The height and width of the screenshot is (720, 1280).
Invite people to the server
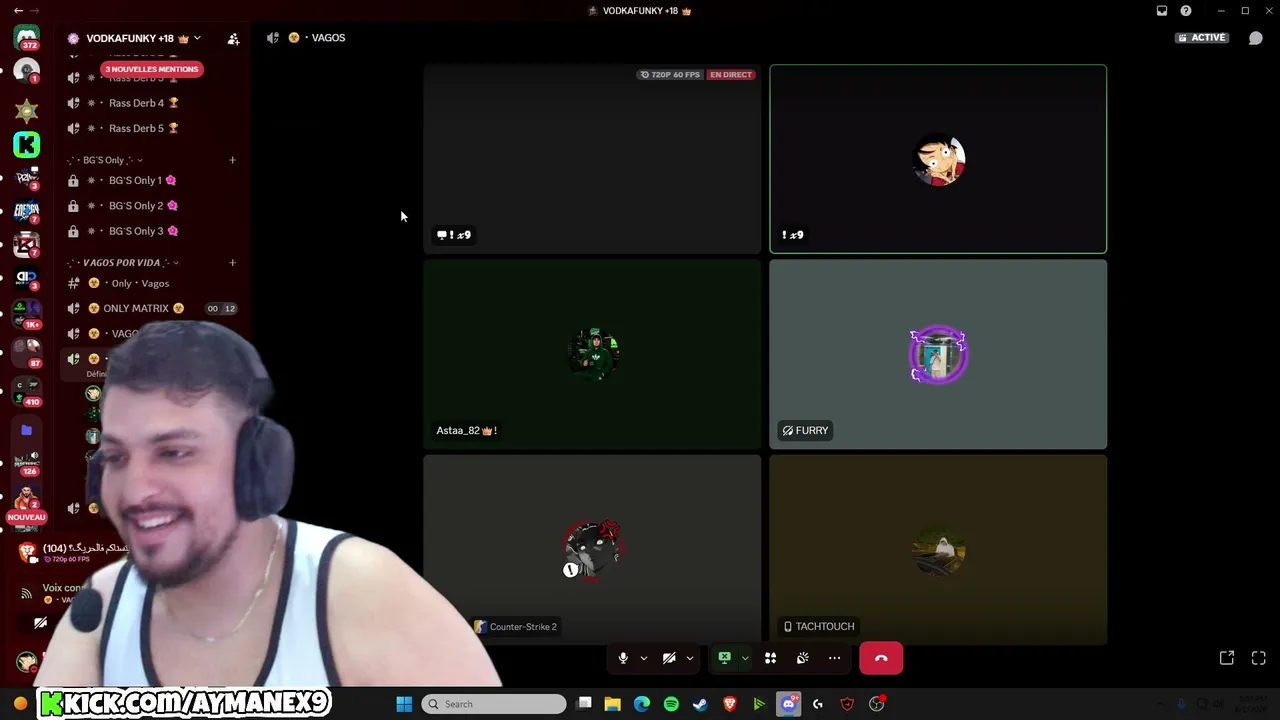pyautogui.click(x=233, y=39)
